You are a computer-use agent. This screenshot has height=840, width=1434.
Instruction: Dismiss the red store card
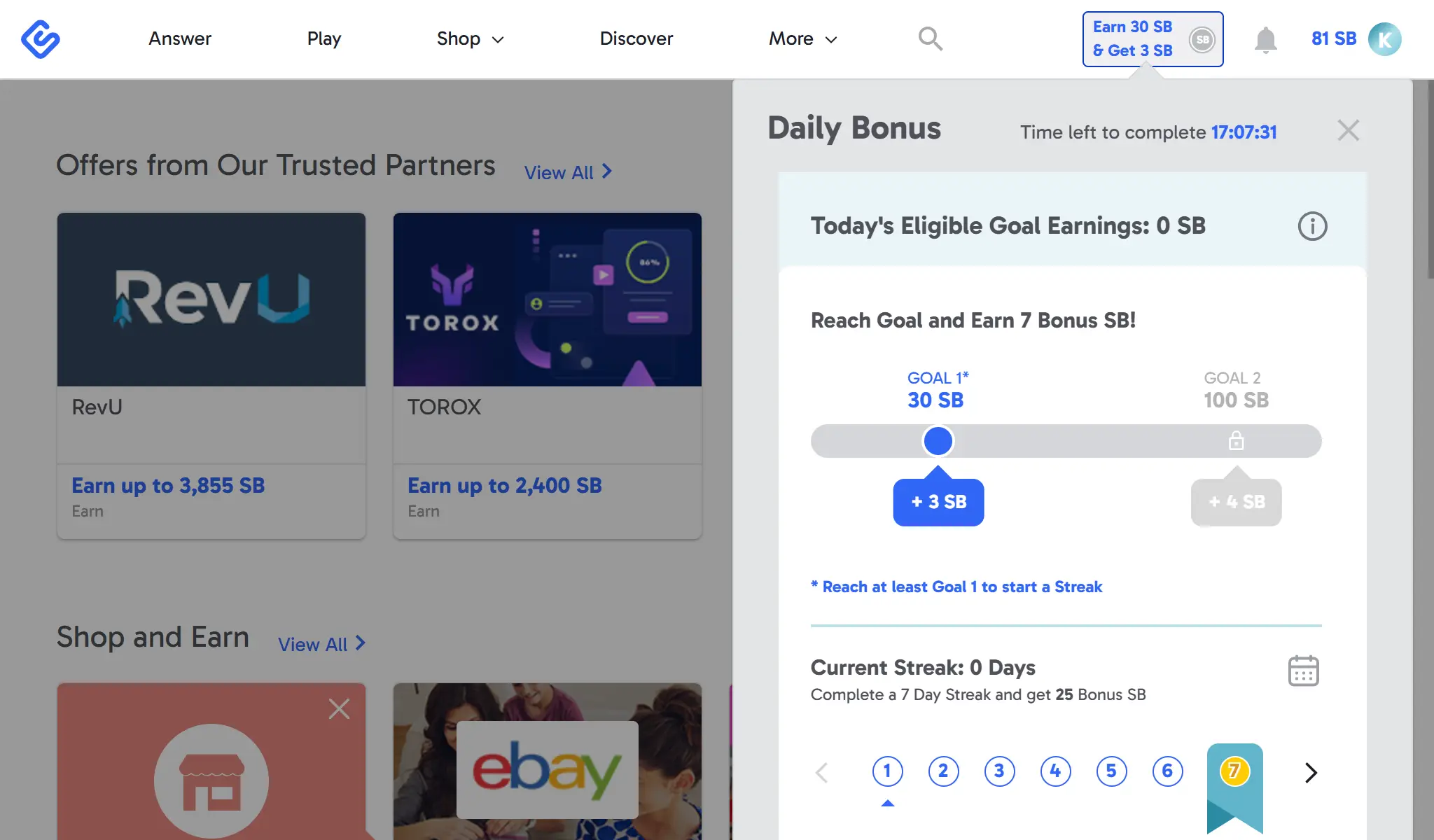(x=339, y=709)
